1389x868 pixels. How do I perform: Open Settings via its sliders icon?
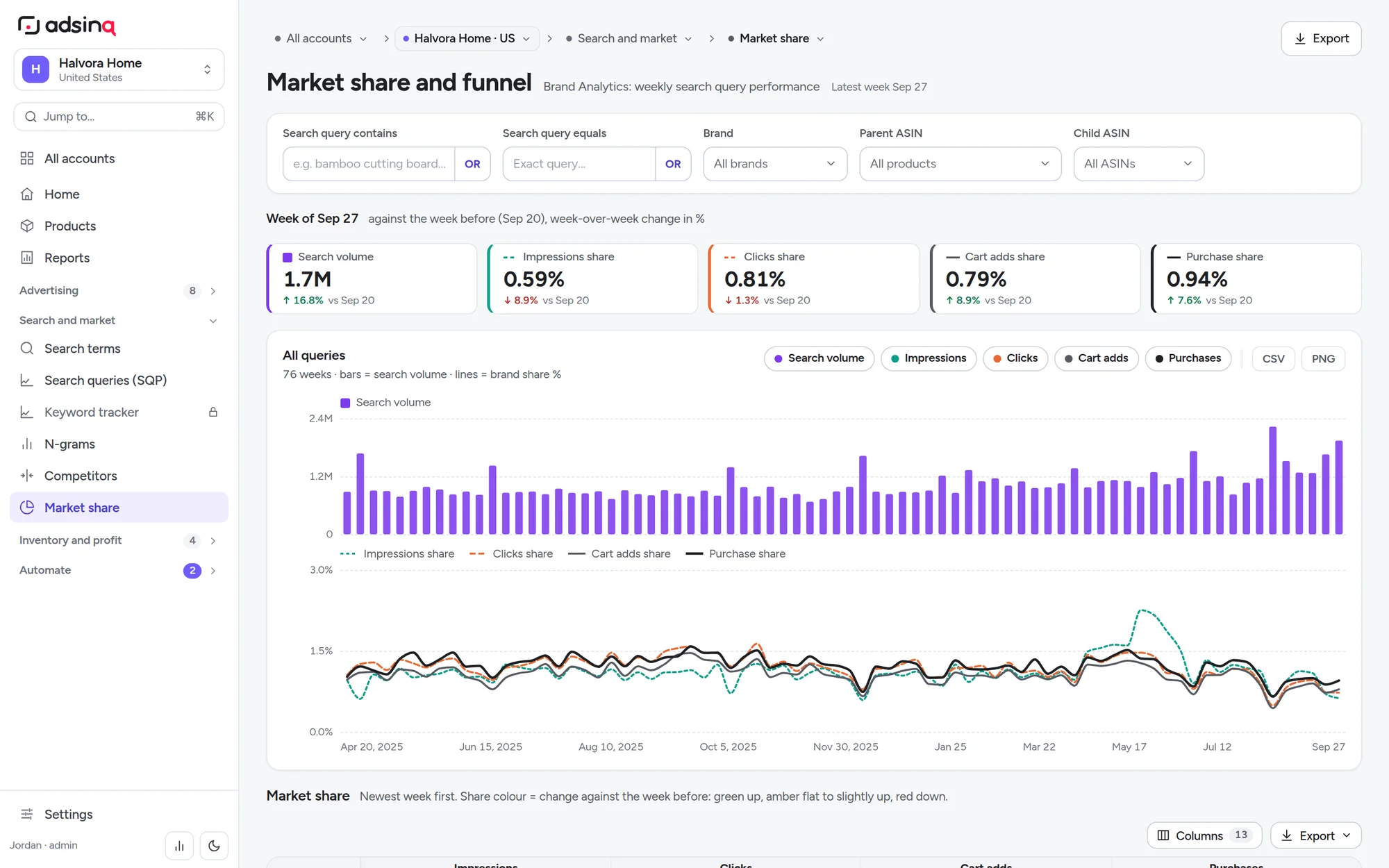[27, 814]
